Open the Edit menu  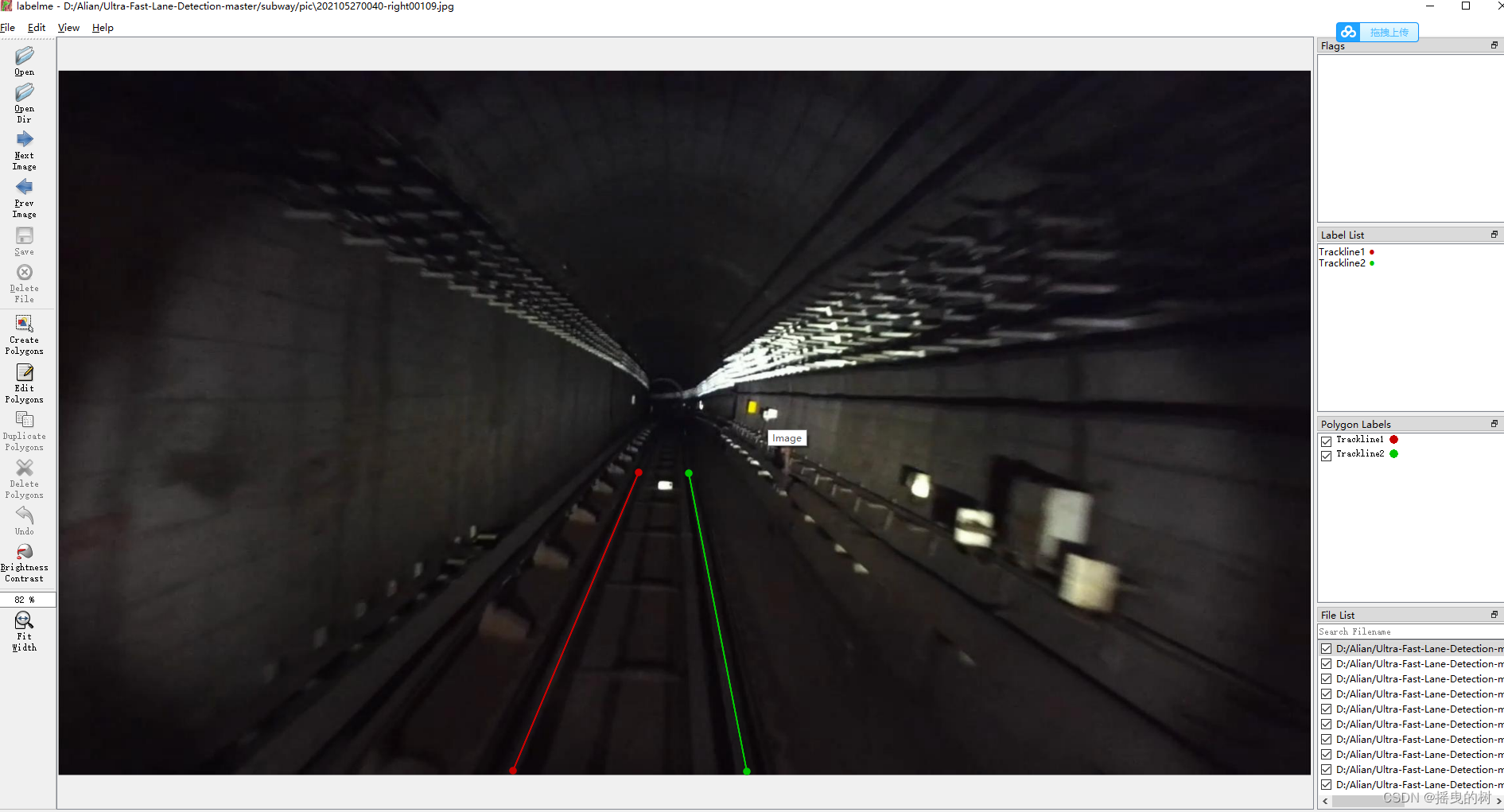pyautogui.click(x=36, y=27)
